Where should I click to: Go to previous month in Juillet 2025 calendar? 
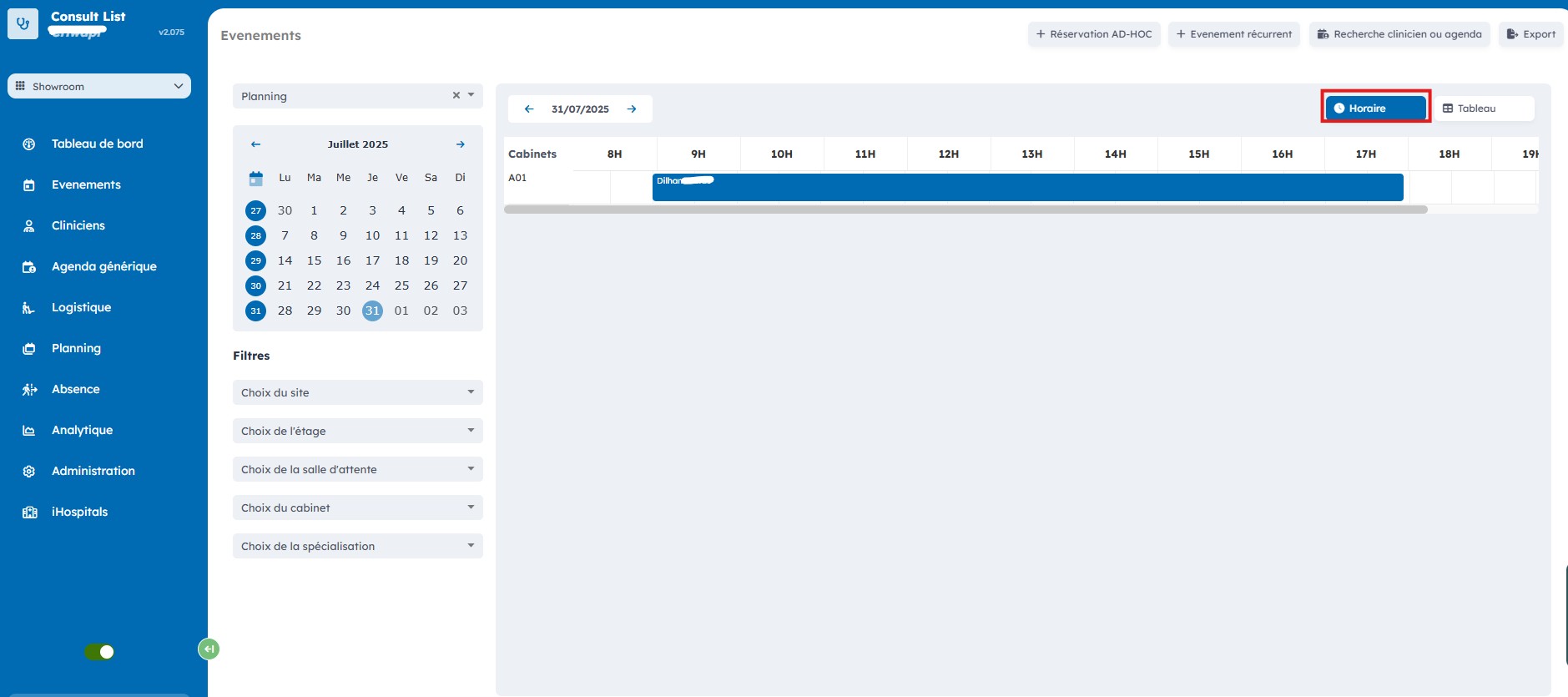(256, 144)
